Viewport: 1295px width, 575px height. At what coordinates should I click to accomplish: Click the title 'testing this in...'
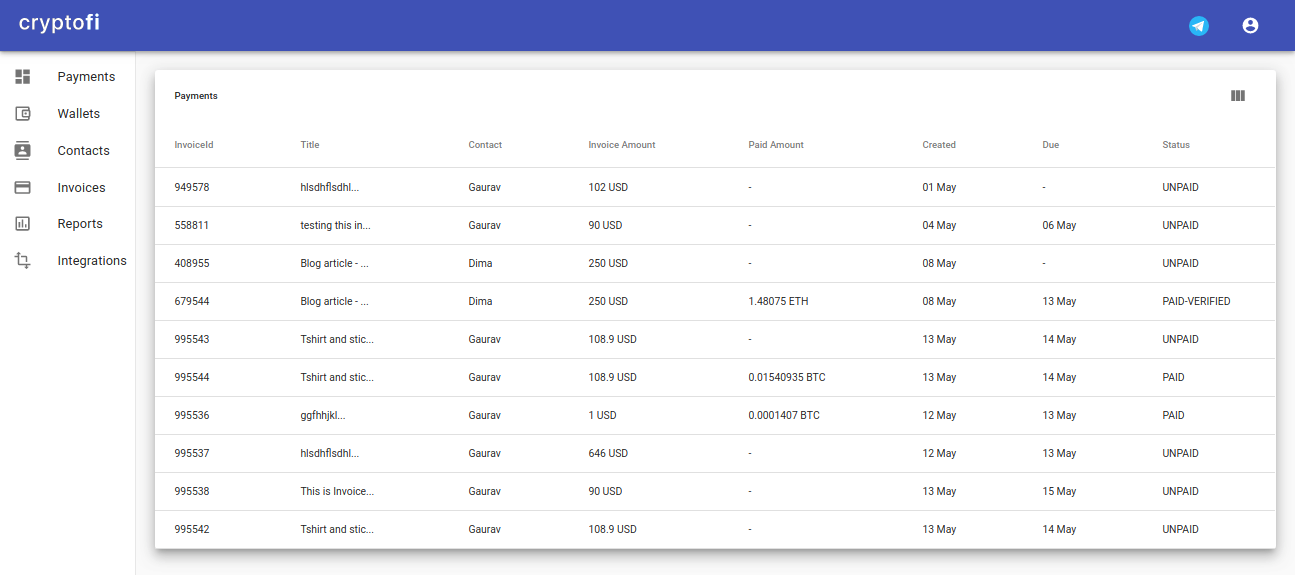[x=335, y=226]
